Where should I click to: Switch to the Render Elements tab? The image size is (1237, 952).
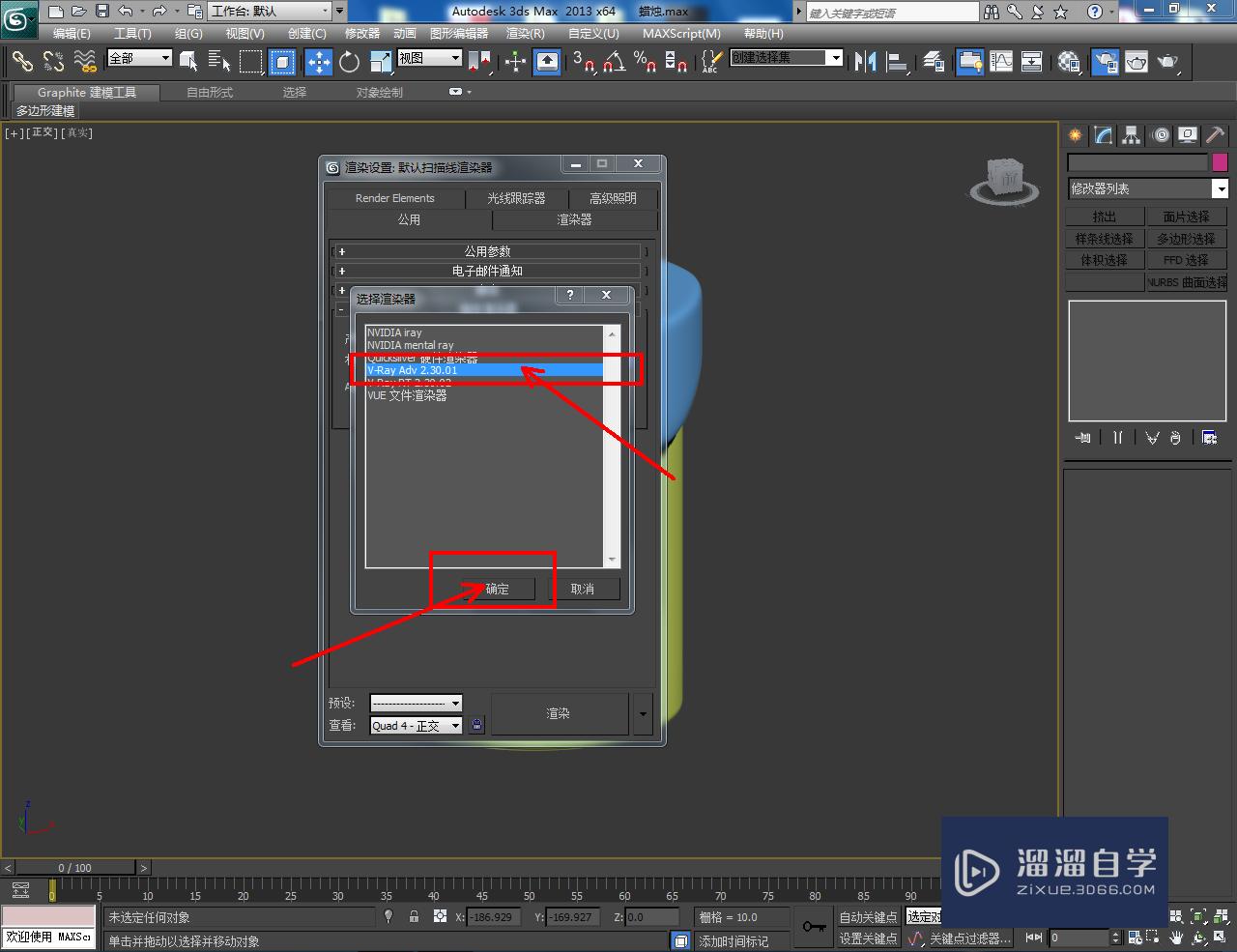395,198
